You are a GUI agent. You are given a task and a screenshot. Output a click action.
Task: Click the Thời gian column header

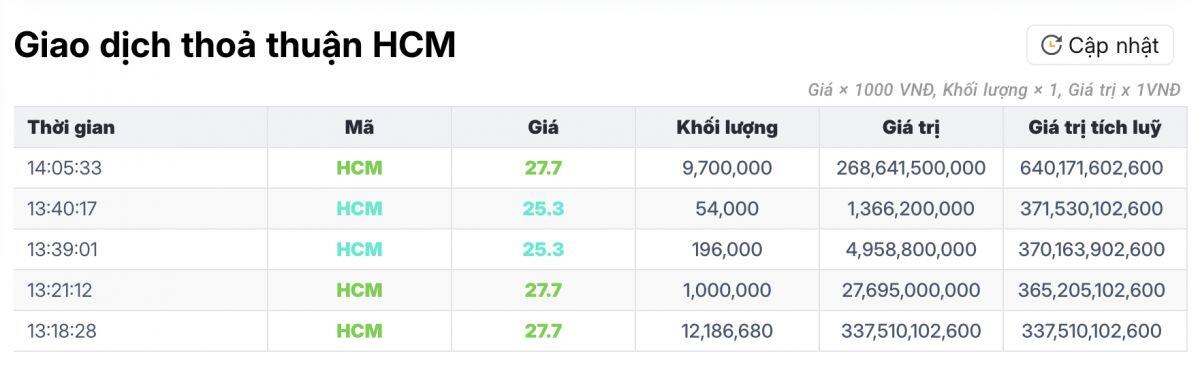[71, 128]
